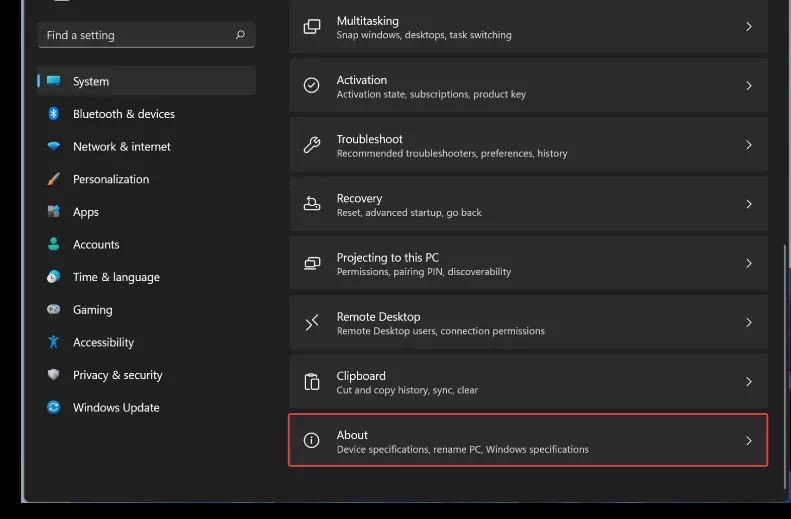Open Recovery via its chevron arrow
This screenshot has height=519, width=791.
(x=749, y=204)
